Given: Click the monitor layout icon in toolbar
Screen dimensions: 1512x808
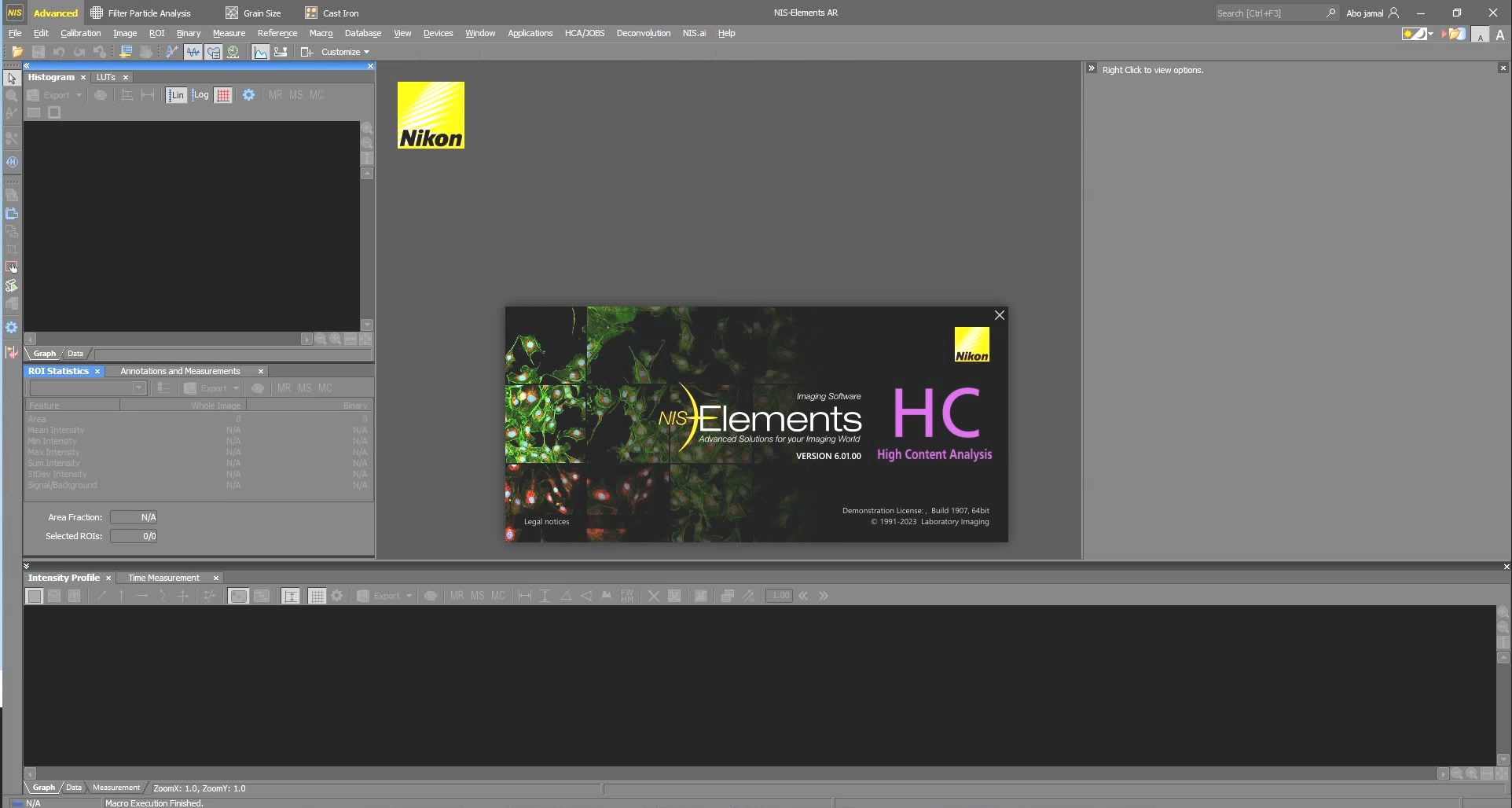Looking at the screenshot, I should 125,52.
